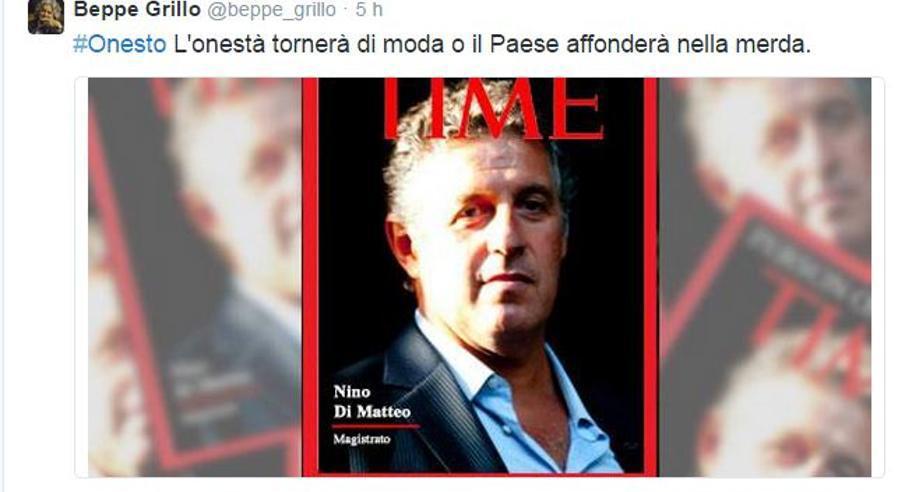Open the tweet via the 5 h timestamp

pos(369,9)
